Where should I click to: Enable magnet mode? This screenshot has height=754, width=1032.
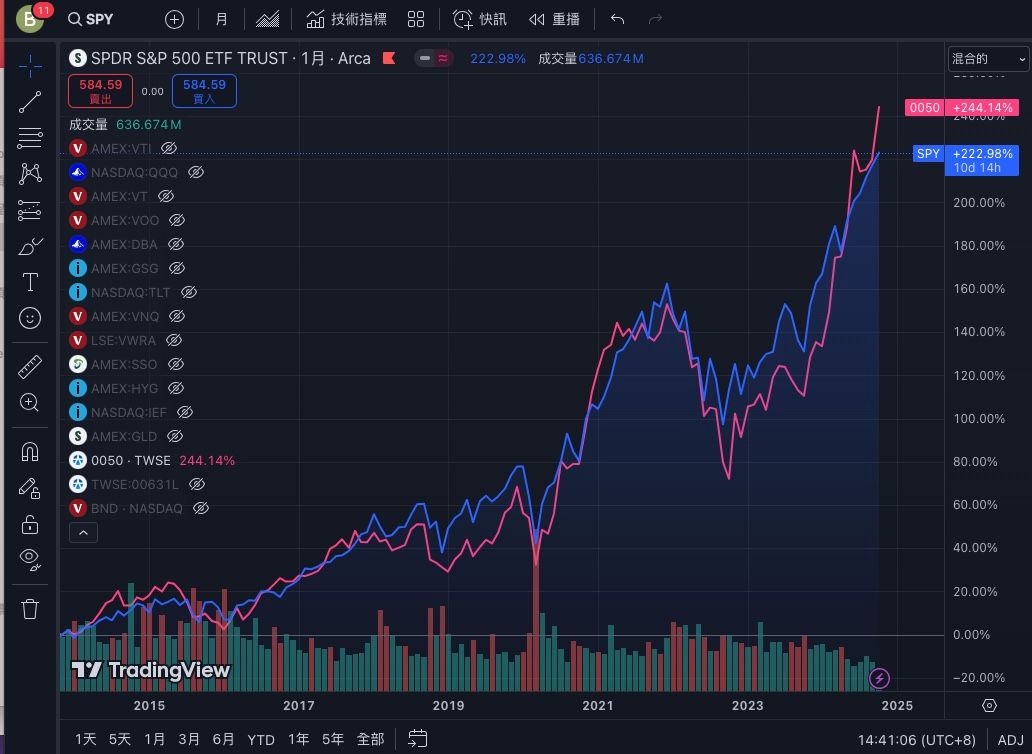click(x=30, y=451)
